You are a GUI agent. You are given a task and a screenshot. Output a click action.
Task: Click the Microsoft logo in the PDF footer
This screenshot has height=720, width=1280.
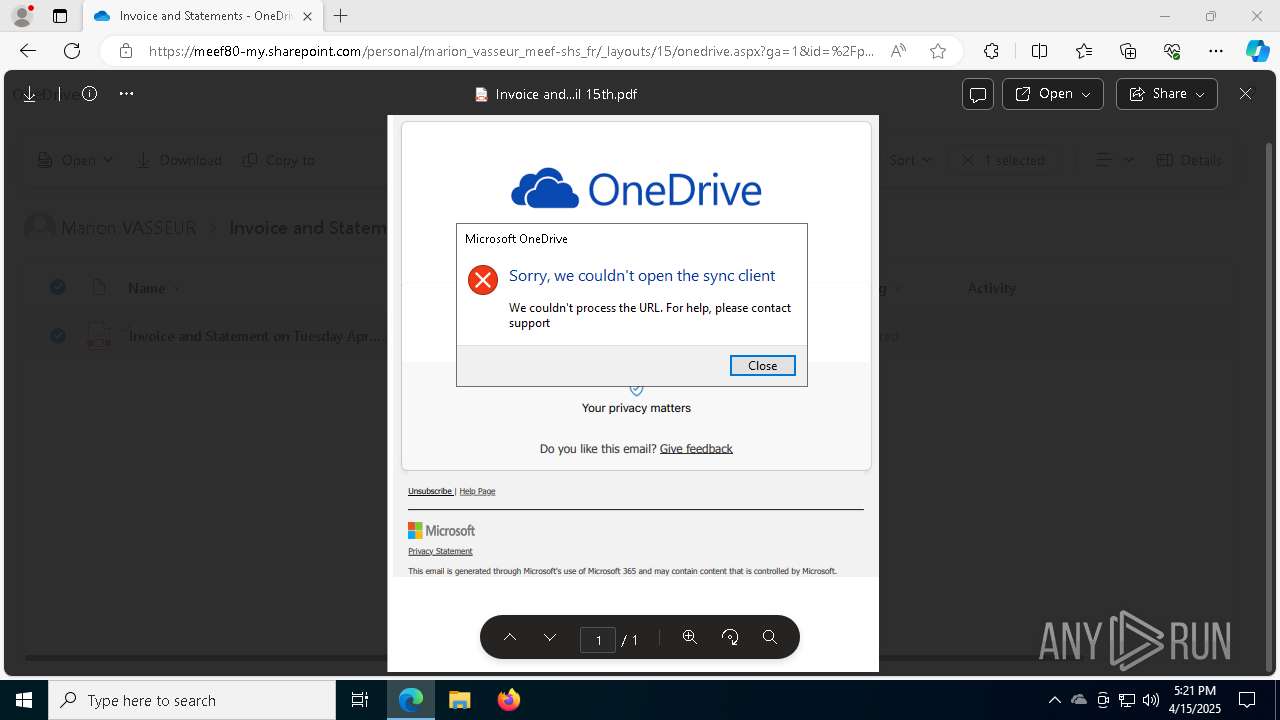pyautogui.click(x=441, y=531)
